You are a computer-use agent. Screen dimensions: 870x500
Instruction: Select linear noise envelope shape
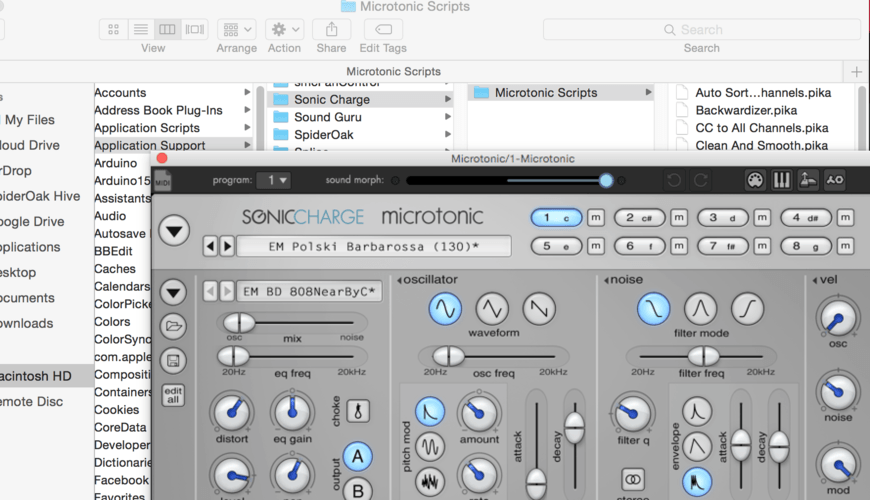(x=697, y=446)
